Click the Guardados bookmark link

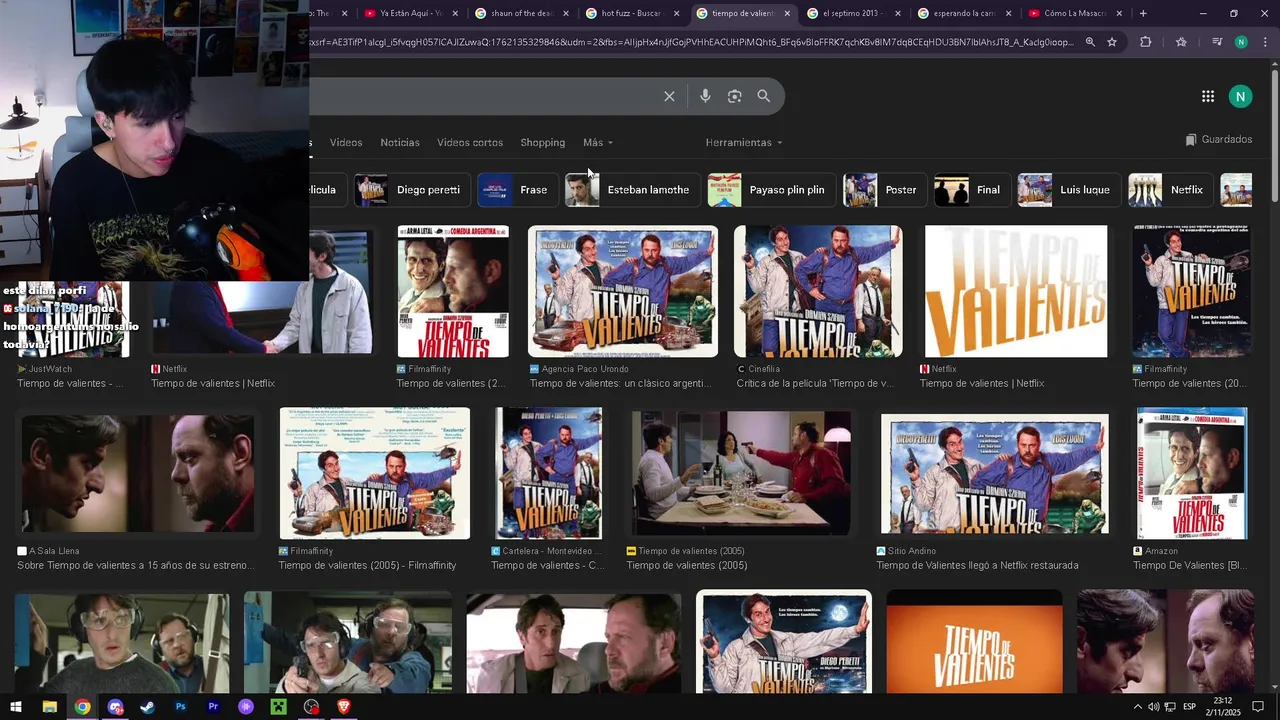coord(1218,140)
